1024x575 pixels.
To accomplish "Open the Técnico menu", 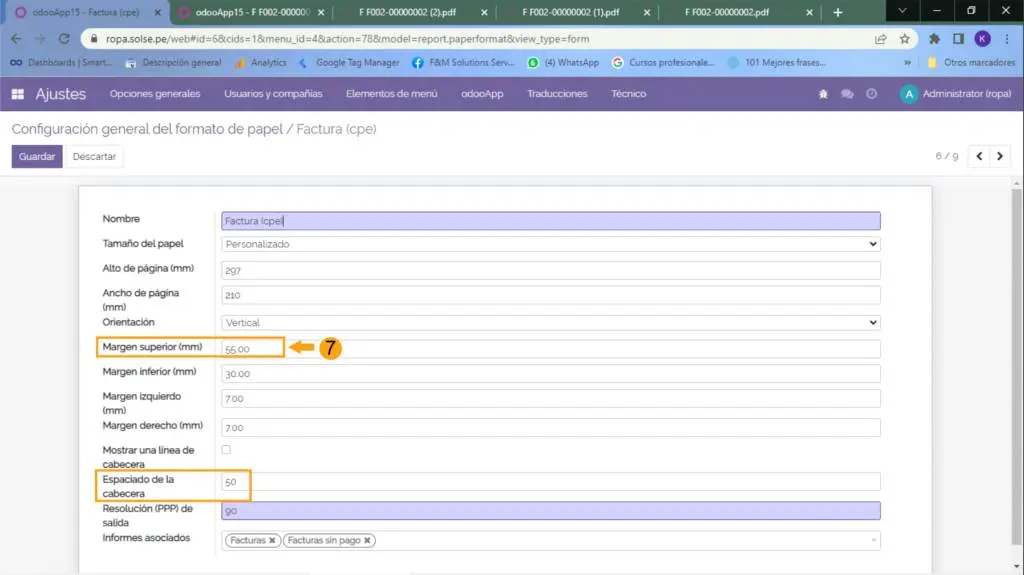I will pos(628,94).
